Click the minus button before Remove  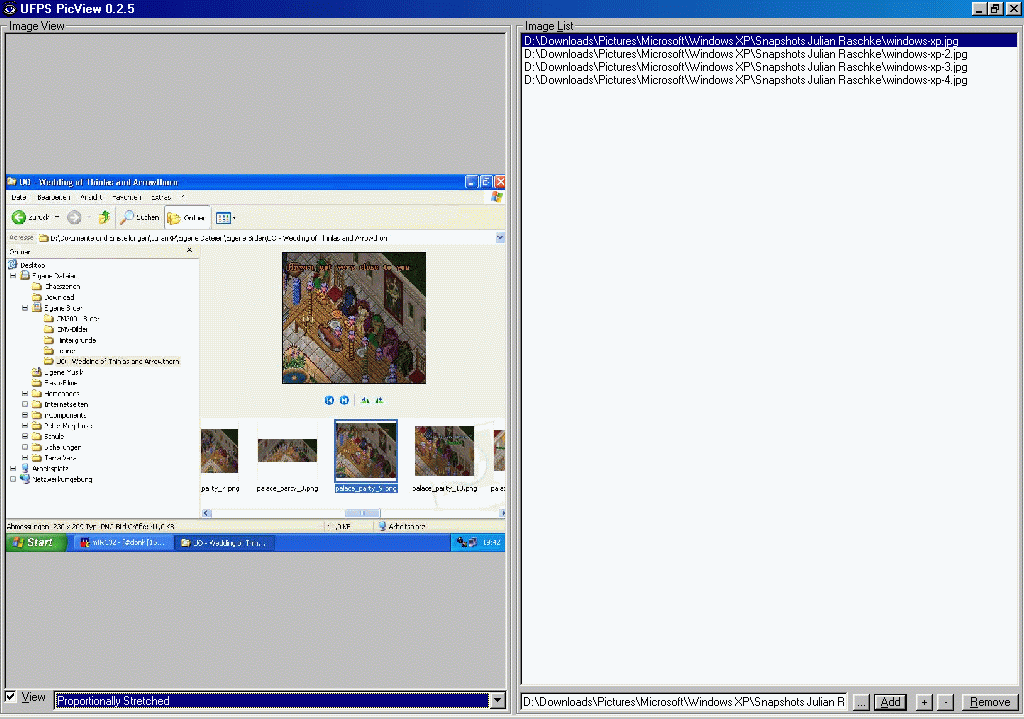click(945, 703)
